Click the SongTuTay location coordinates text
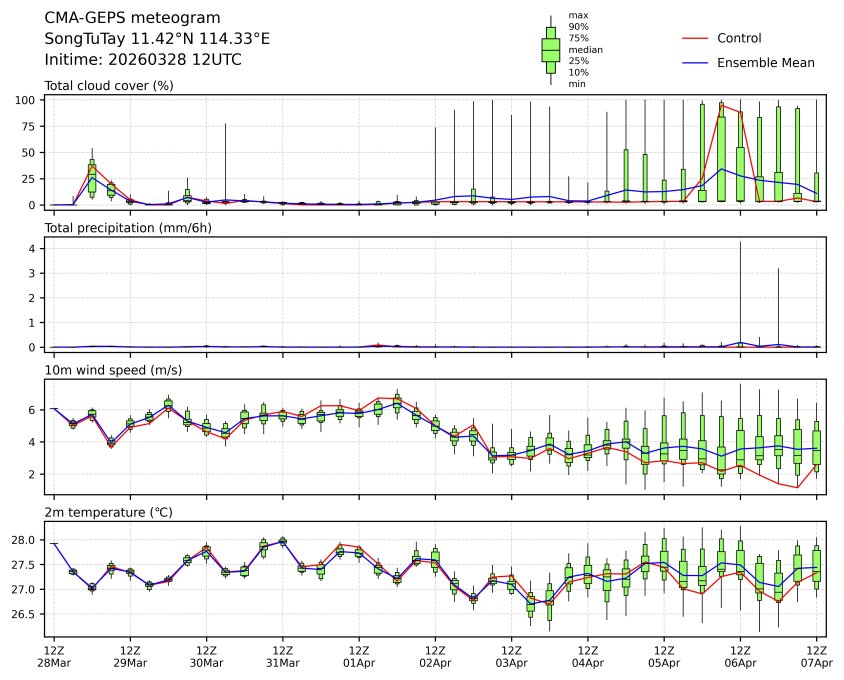Viewport: 844px width, 680px height. (x=157, y=39)
